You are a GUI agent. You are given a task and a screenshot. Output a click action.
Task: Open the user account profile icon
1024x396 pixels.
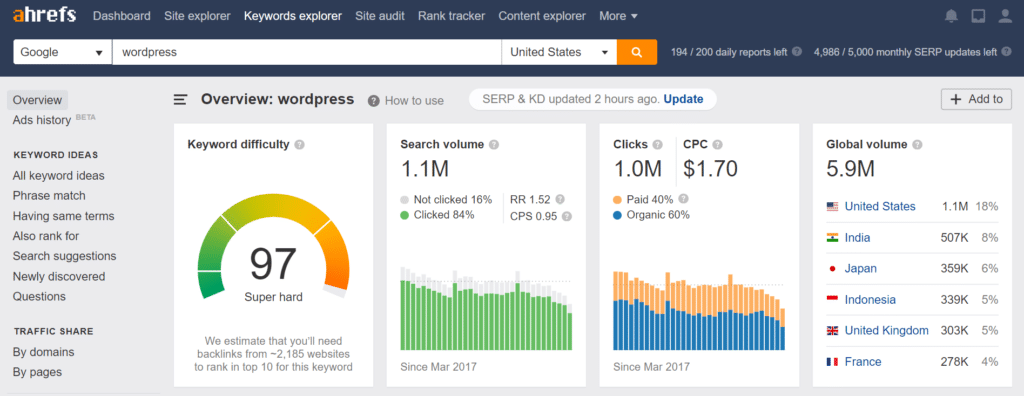(1005, 16)
